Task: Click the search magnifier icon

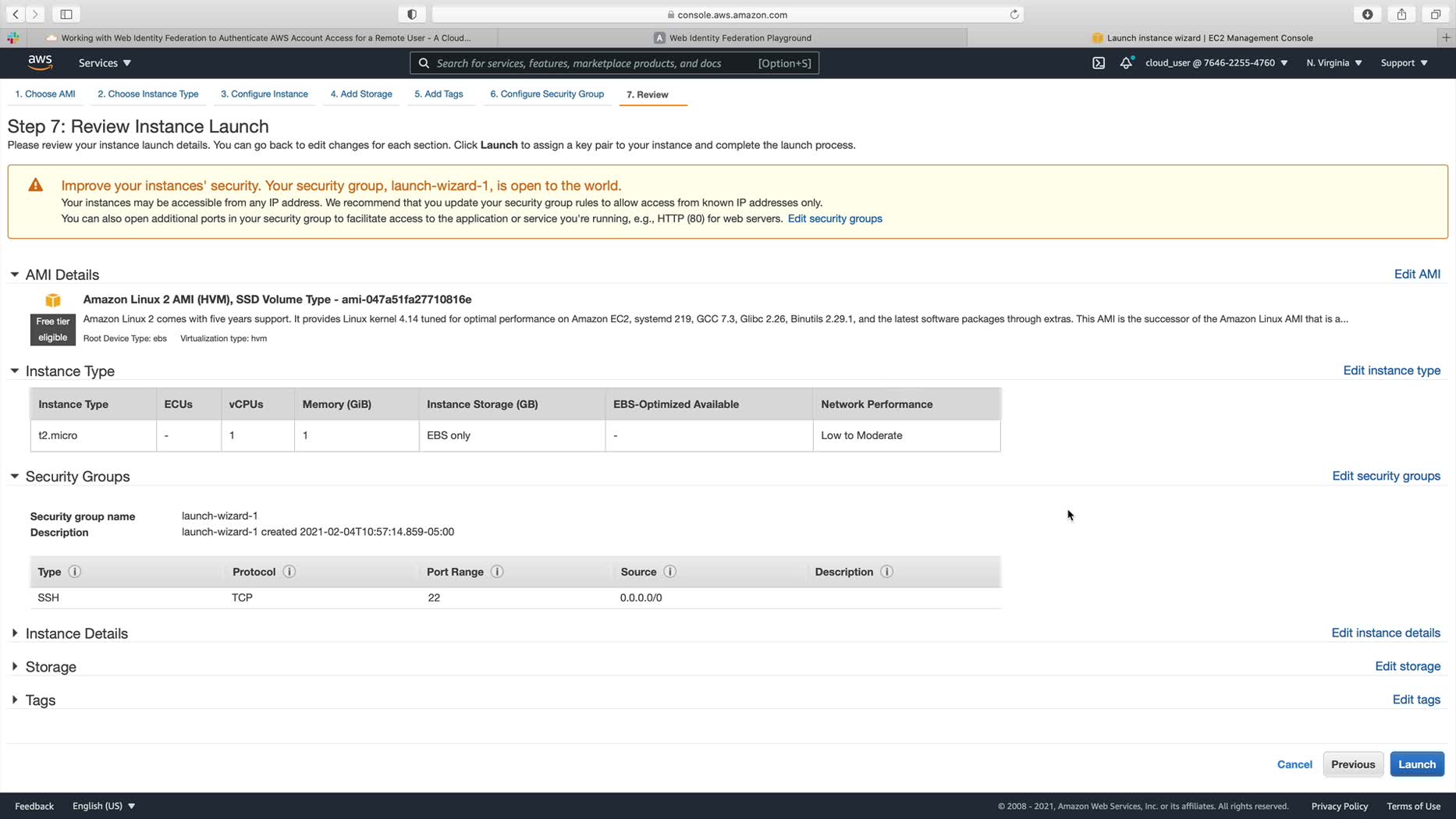Action: (424, 63)
